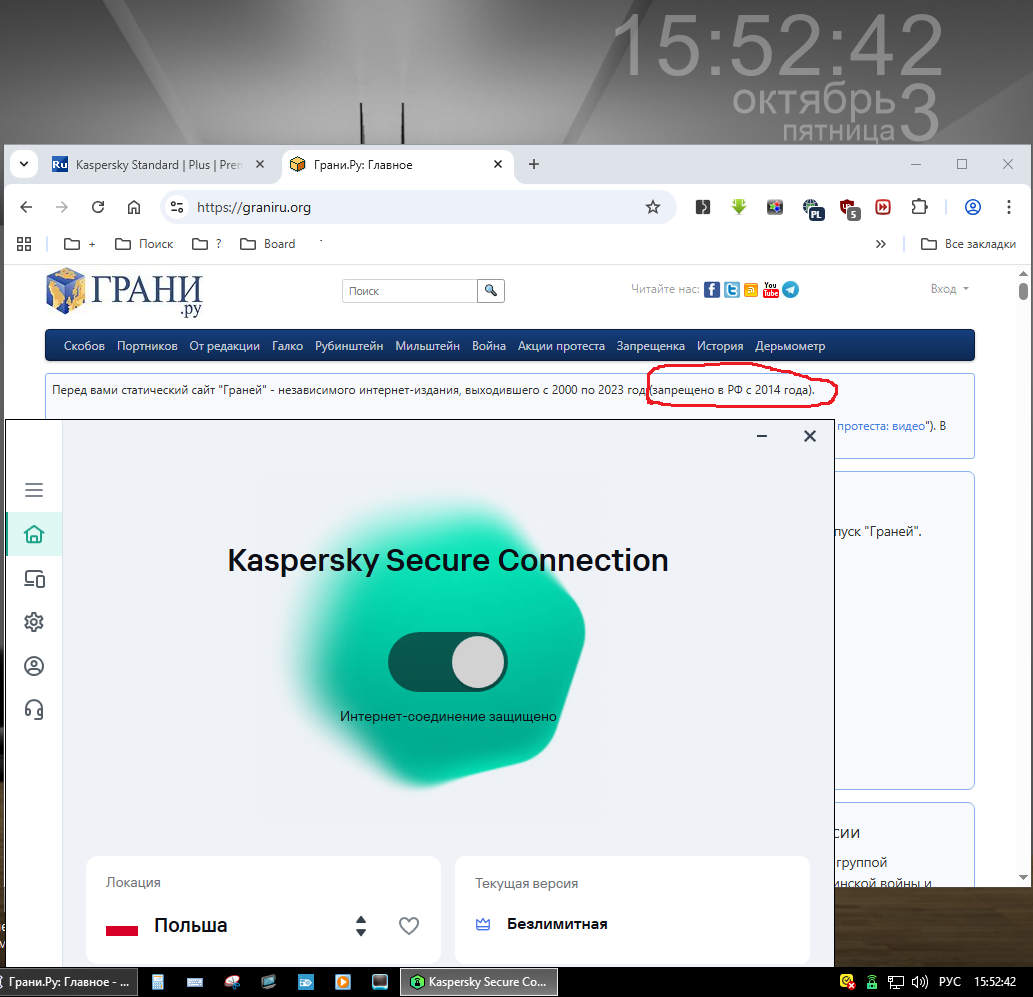Click the address bar URL graniru.org
1033x997 pixels.
click(x=254, y=207)
